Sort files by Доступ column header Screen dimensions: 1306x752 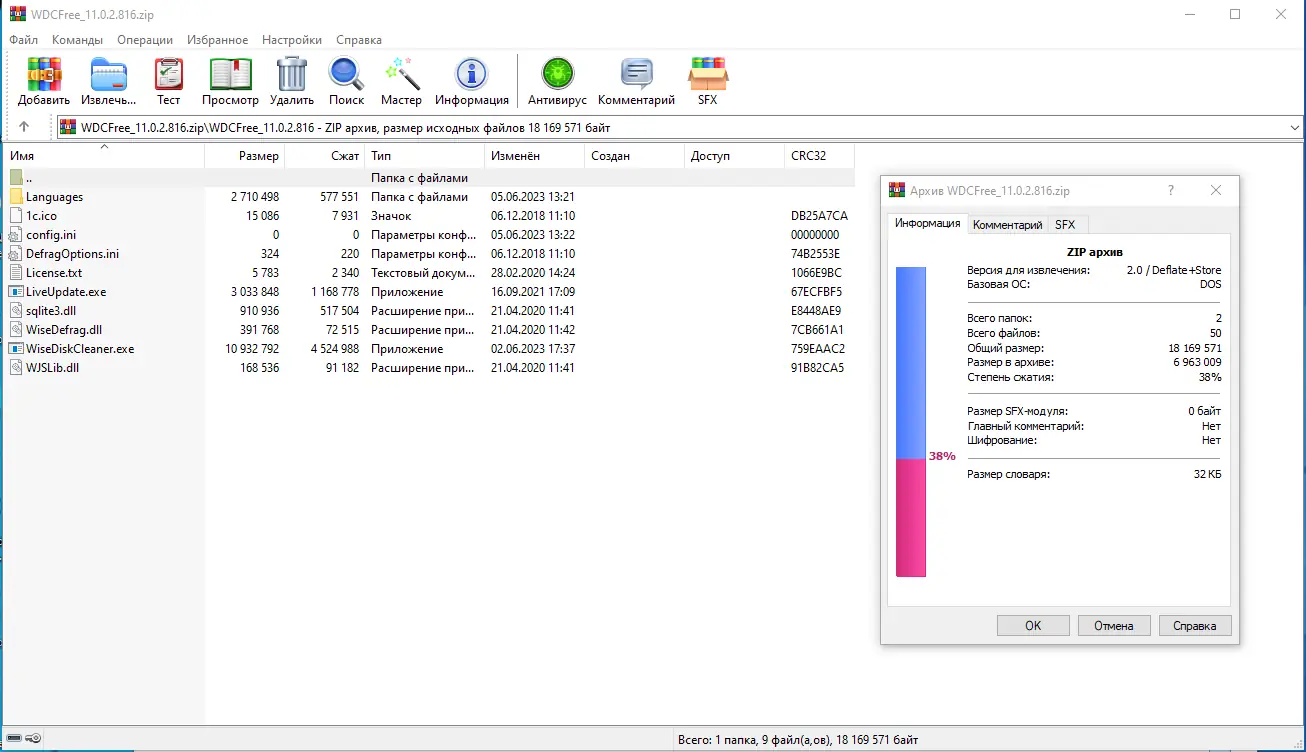tap(734, 156)
